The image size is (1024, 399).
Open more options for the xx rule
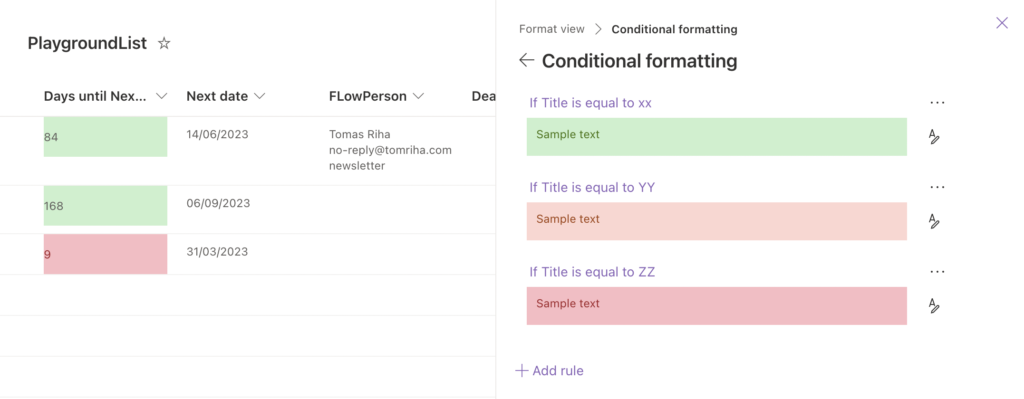(937, 103)
